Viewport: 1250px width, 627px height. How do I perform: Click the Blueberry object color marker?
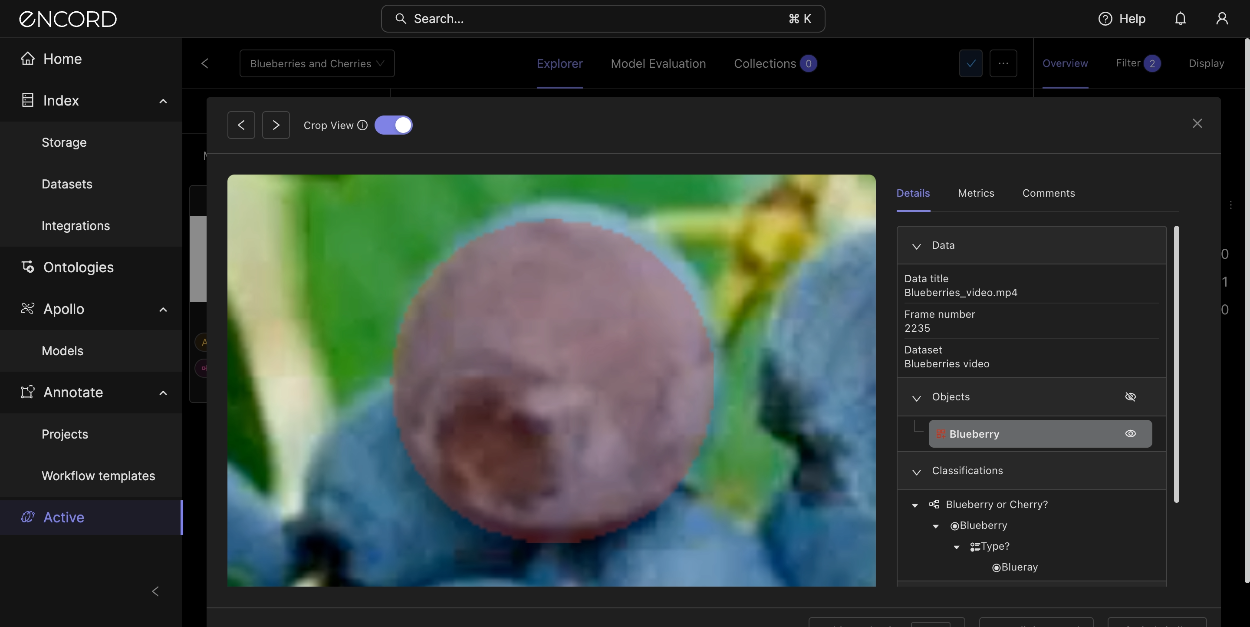click(941, 434)
